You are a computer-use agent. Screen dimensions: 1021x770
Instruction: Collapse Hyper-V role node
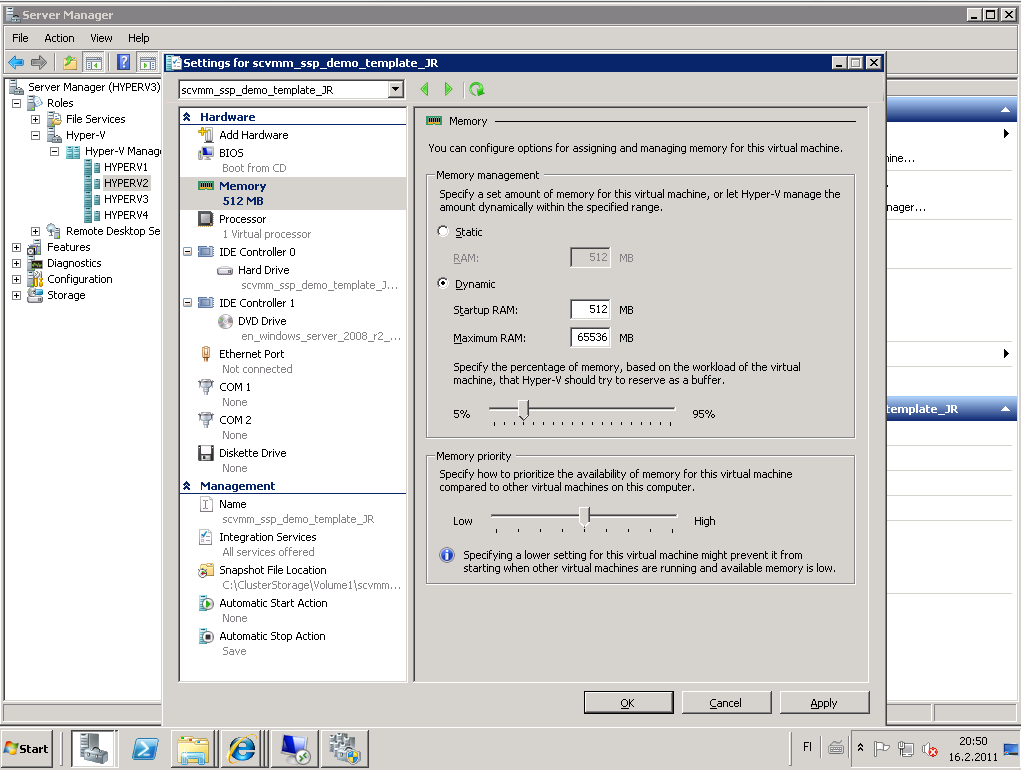click(36, 135)
